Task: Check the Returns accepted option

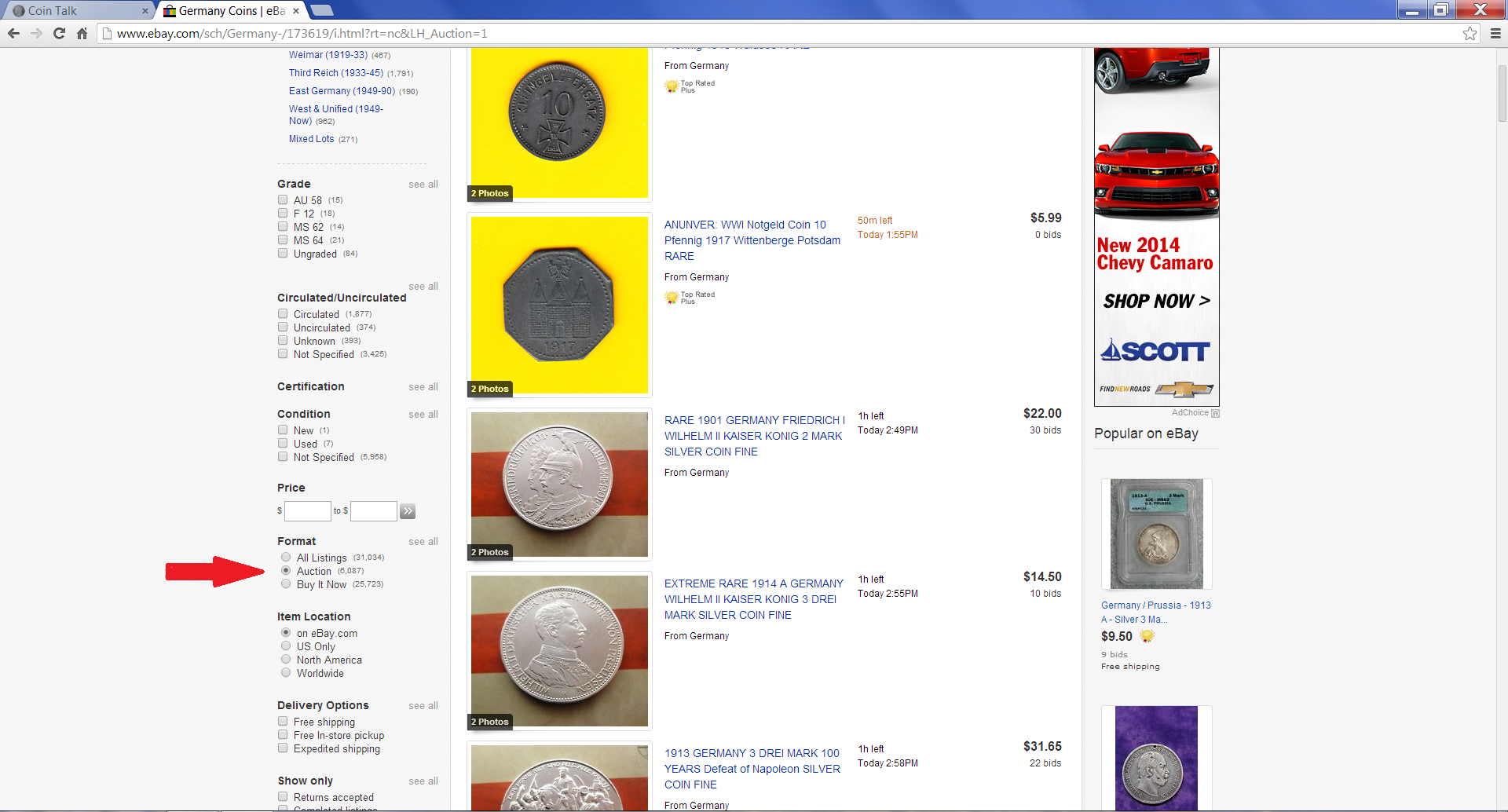Action: pos(283,796)
